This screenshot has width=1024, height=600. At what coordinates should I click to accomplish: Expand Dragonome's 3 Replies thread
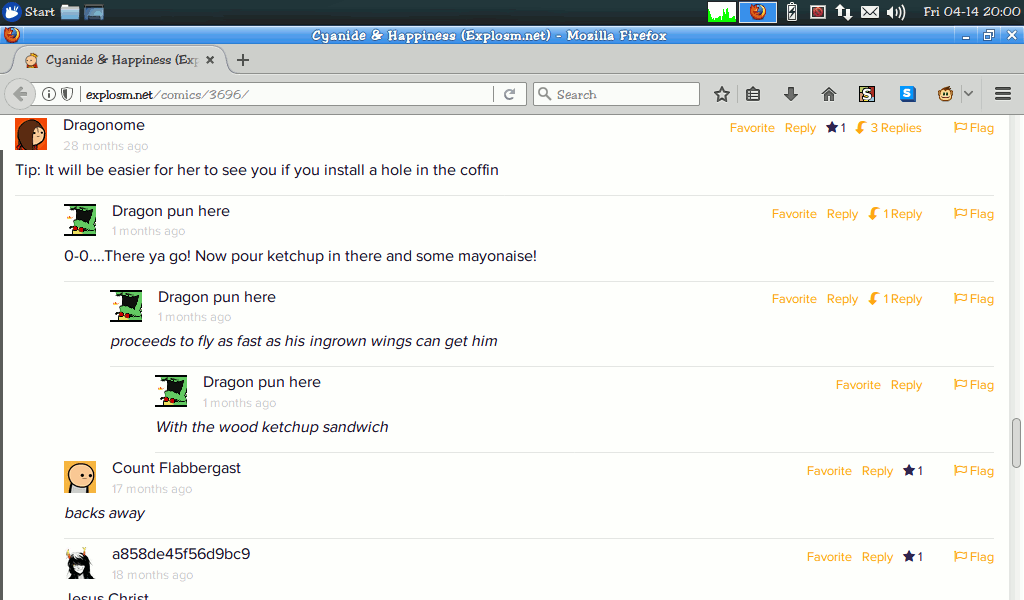tap(888, 128)
